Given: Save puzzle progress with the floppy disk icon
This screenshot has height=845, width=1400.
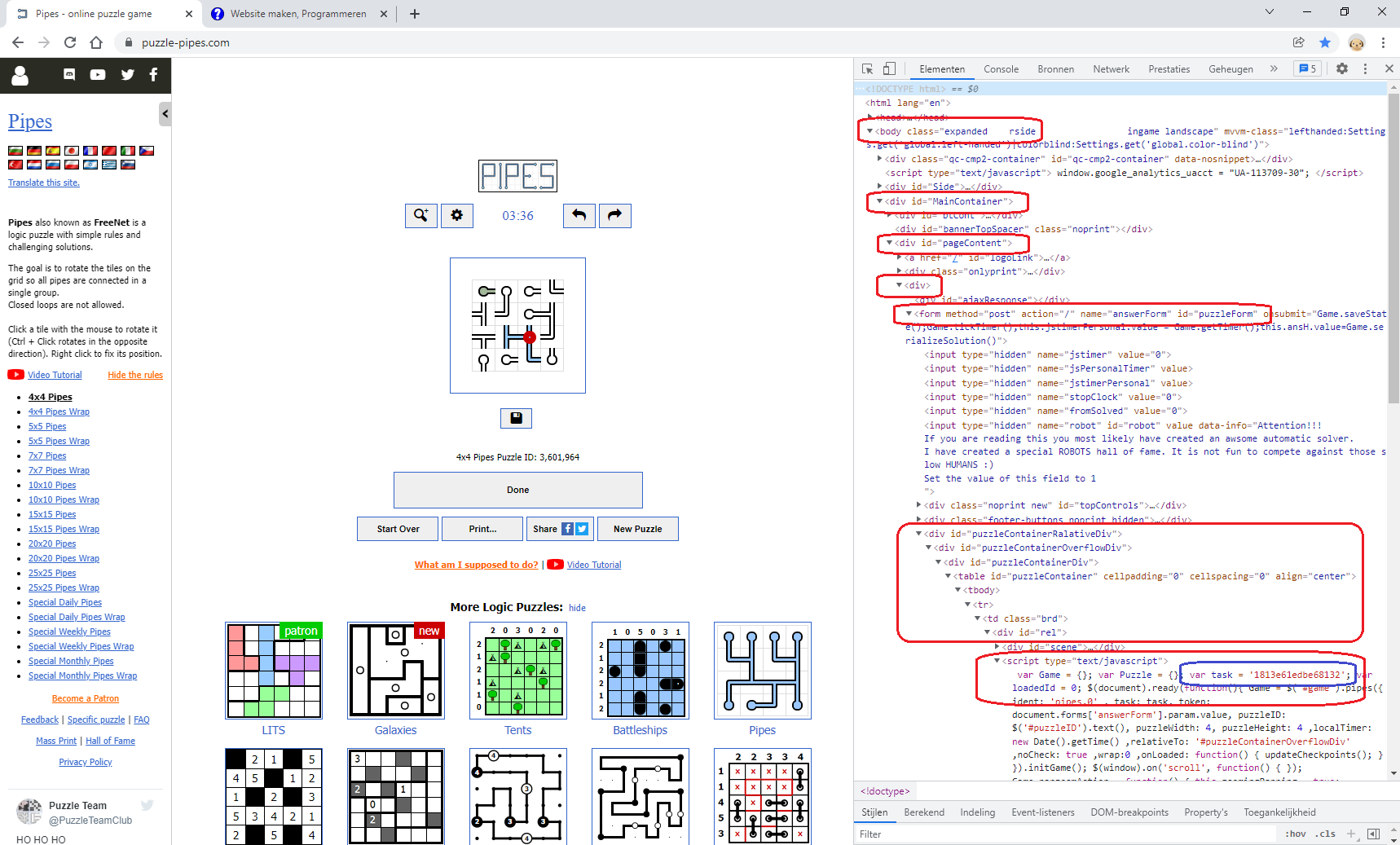Looking at the screenshot, I should click(516, 418).
